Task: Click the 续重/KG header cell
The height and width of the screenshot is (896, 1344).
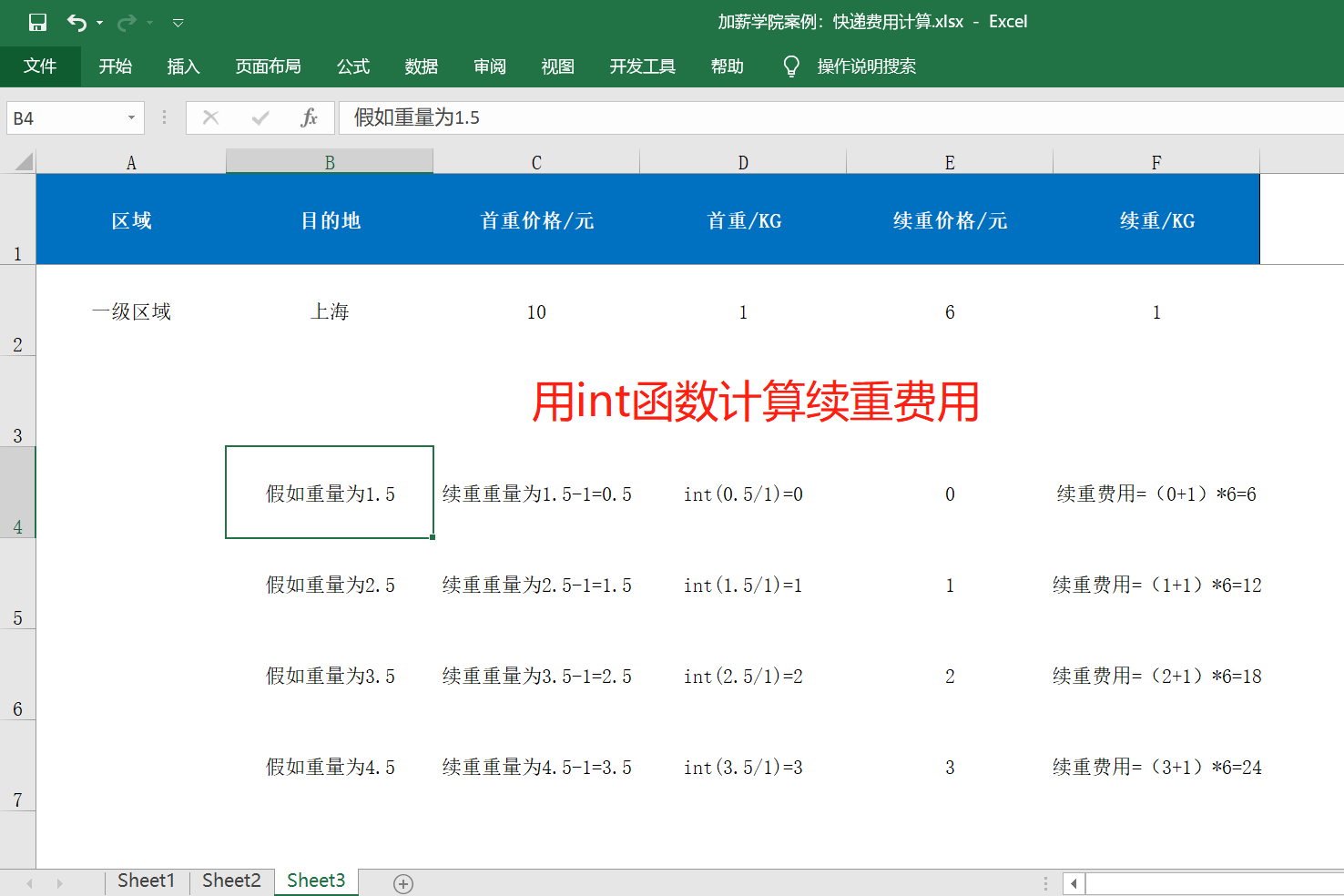Action: click(1156, 219)
